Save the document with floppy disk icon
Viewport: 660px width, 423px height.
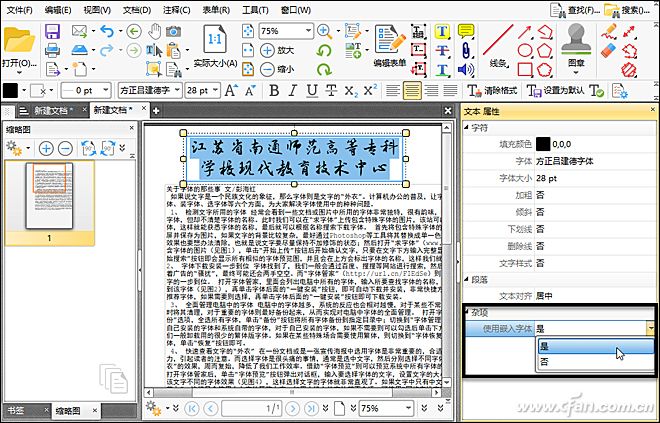coord(53,31)
